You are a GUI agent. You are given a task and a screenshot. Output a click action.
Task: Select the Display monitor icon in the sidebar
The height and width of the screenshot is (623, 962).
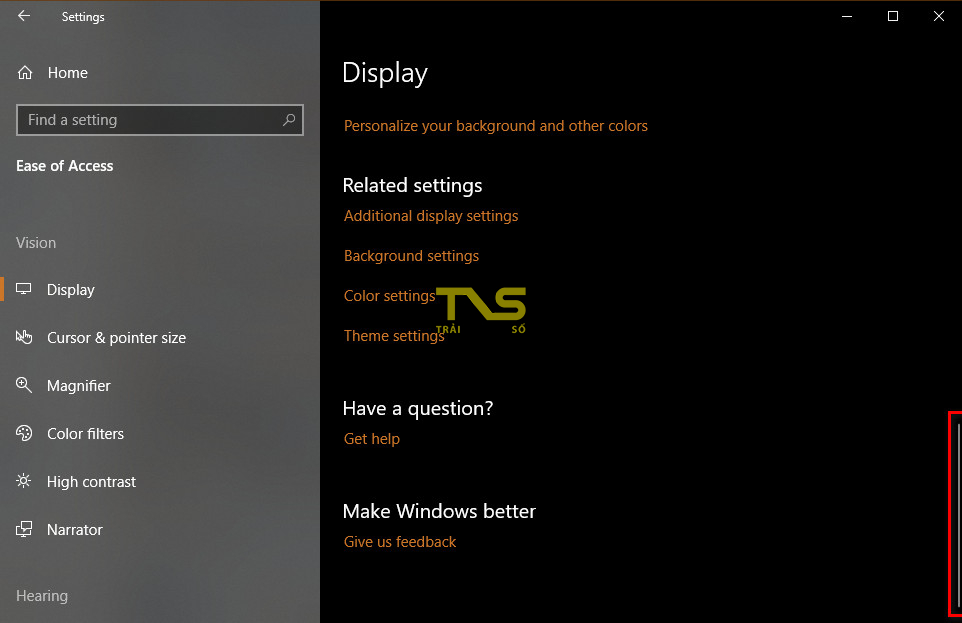[x=25, y=290]
